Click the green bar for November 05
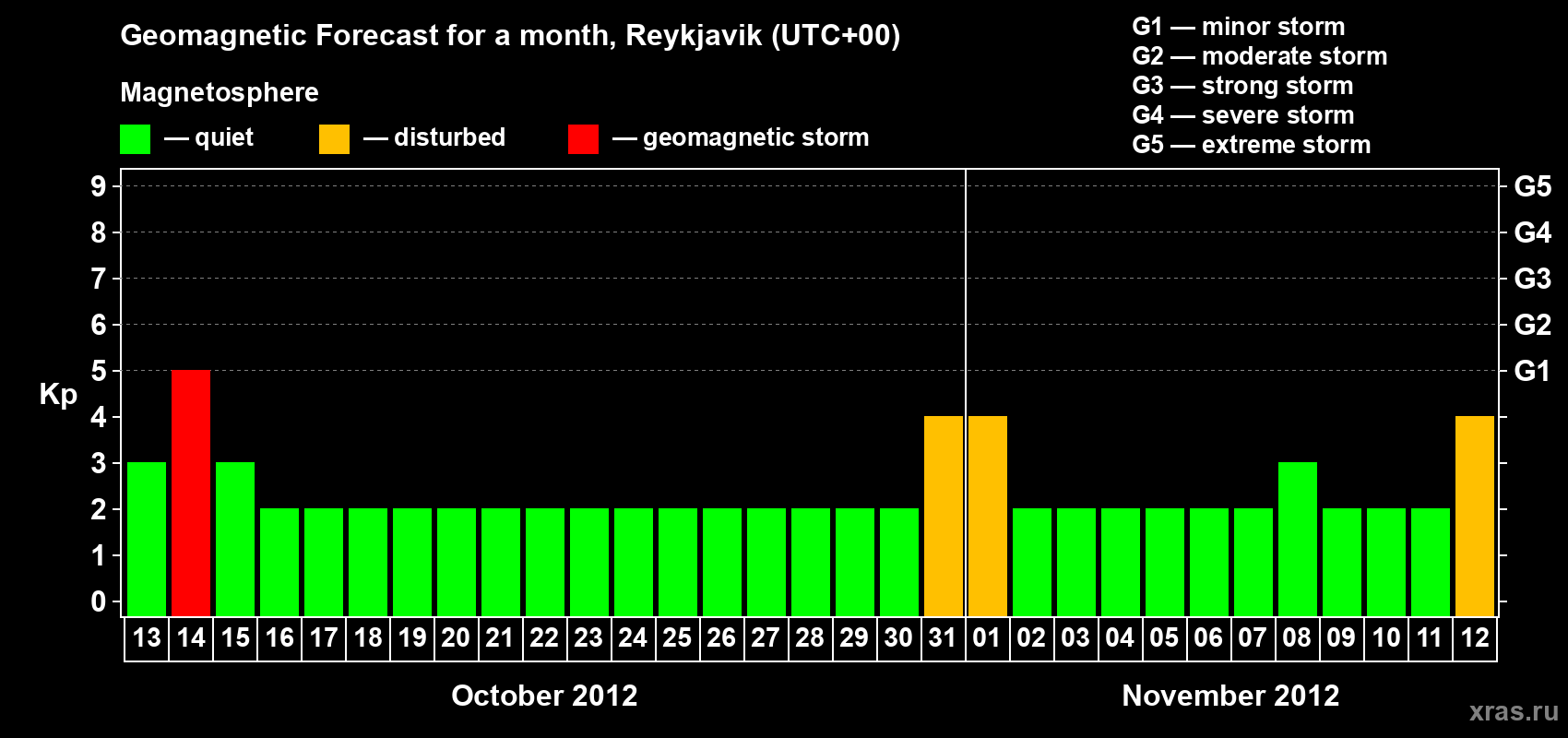This screenshot has height=738, width=1568. [1165, 563]
